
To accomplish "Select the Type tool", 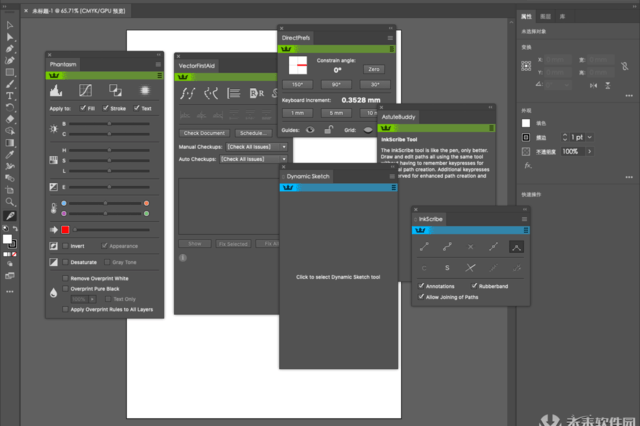I will pos(10,96).
